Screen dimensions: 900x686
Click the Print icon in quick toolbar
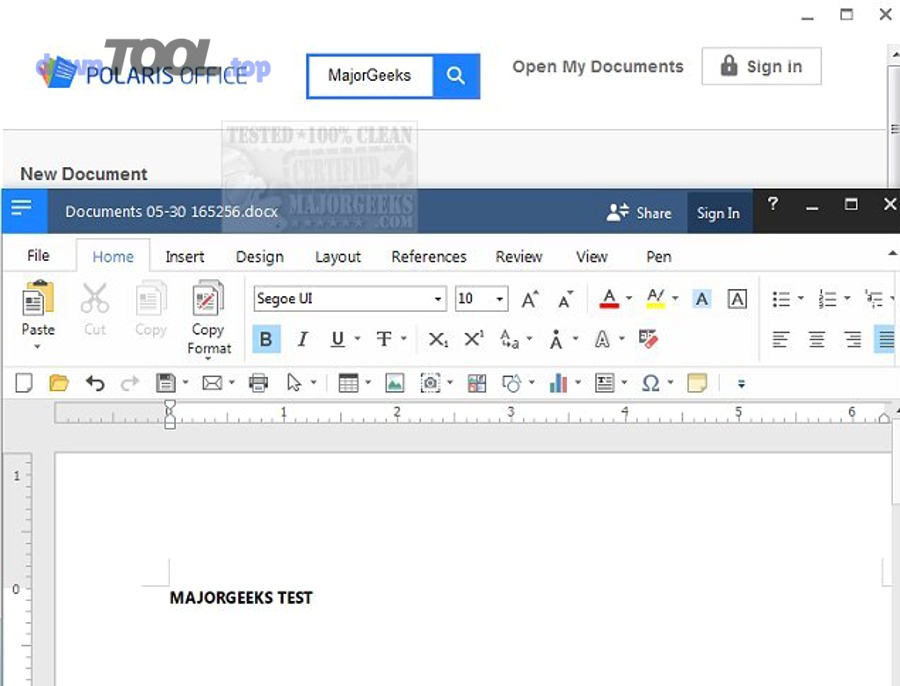[259, 383]
